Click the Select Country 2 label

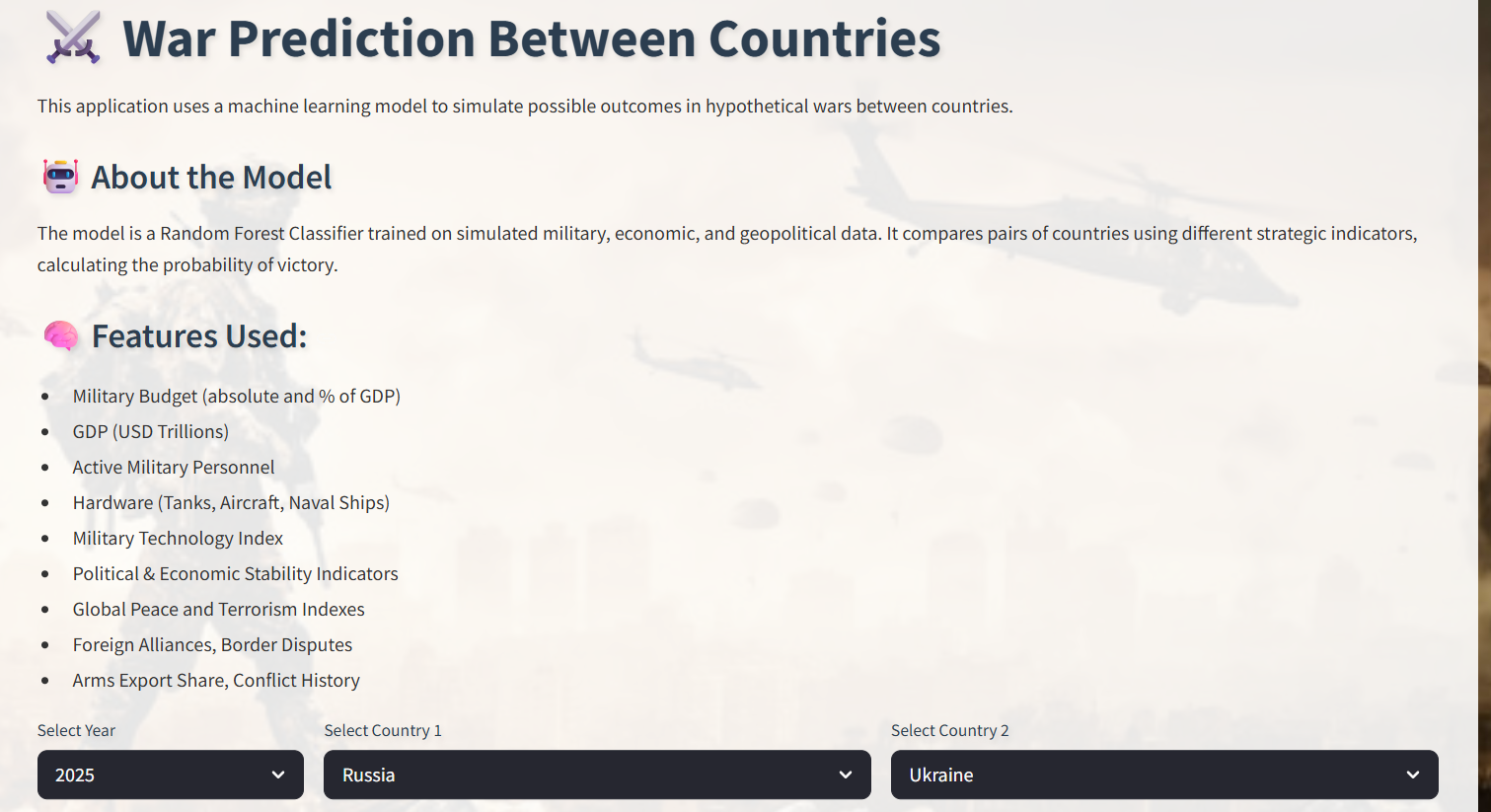click(949, 730)
